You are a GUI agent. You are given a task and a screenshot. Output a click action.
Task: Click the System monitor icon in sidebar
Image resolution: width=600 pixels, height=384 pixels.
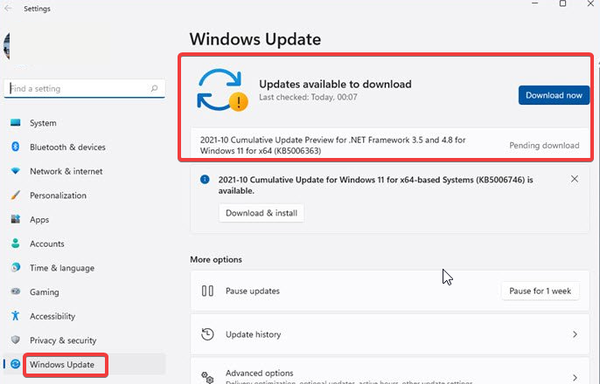coord(15,123)
